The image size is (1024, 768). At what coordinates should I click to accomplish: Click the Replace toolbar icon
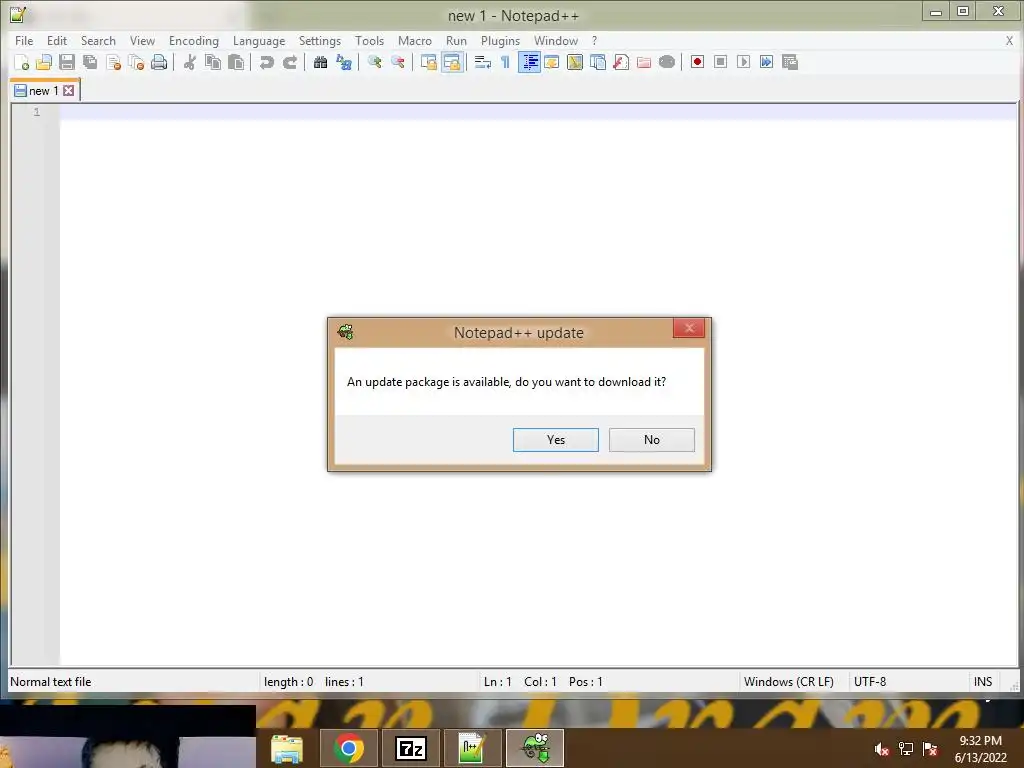coord(344,62)
